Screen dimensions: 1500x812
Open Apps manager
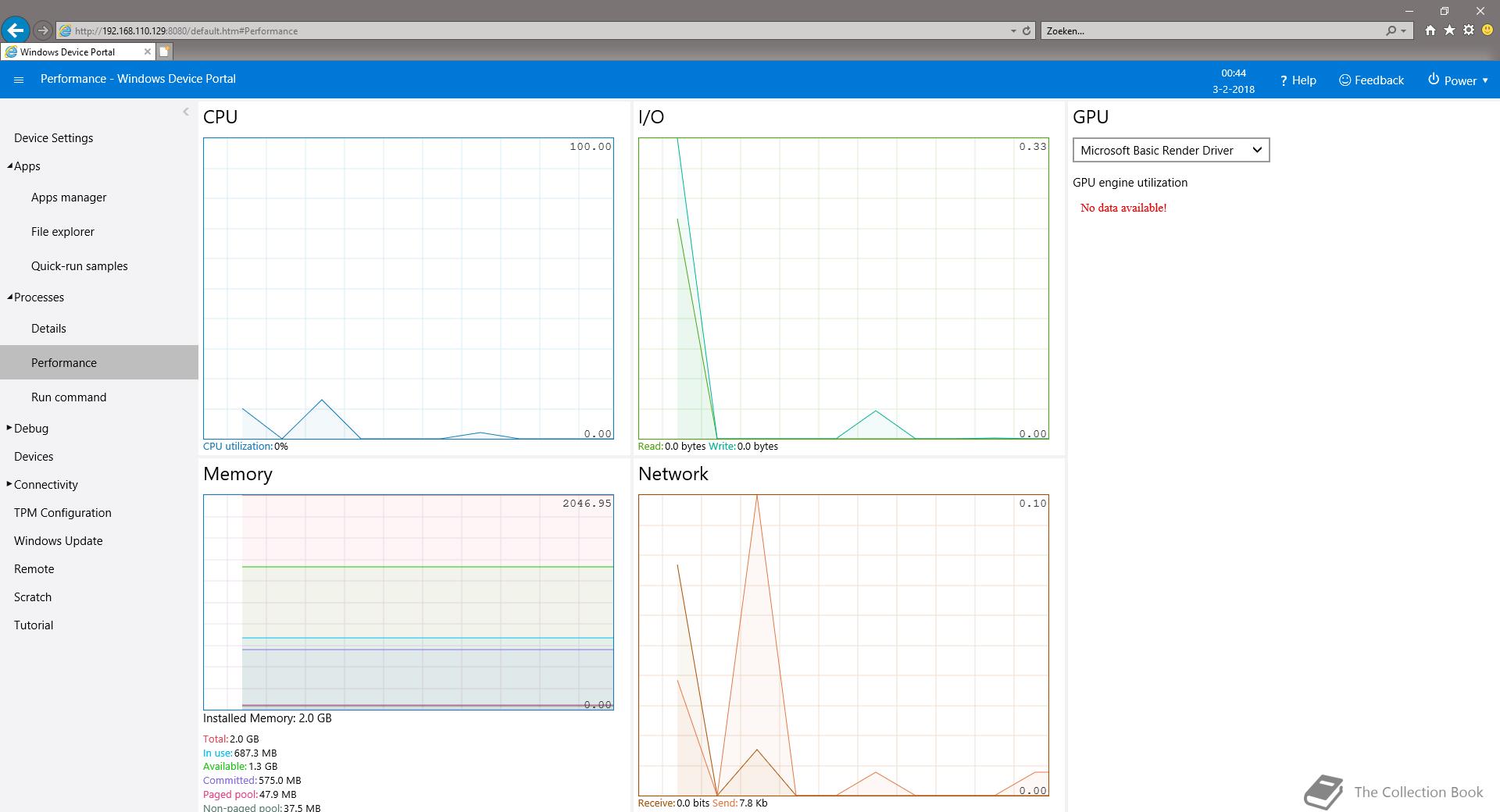click(x=69, y=198)
